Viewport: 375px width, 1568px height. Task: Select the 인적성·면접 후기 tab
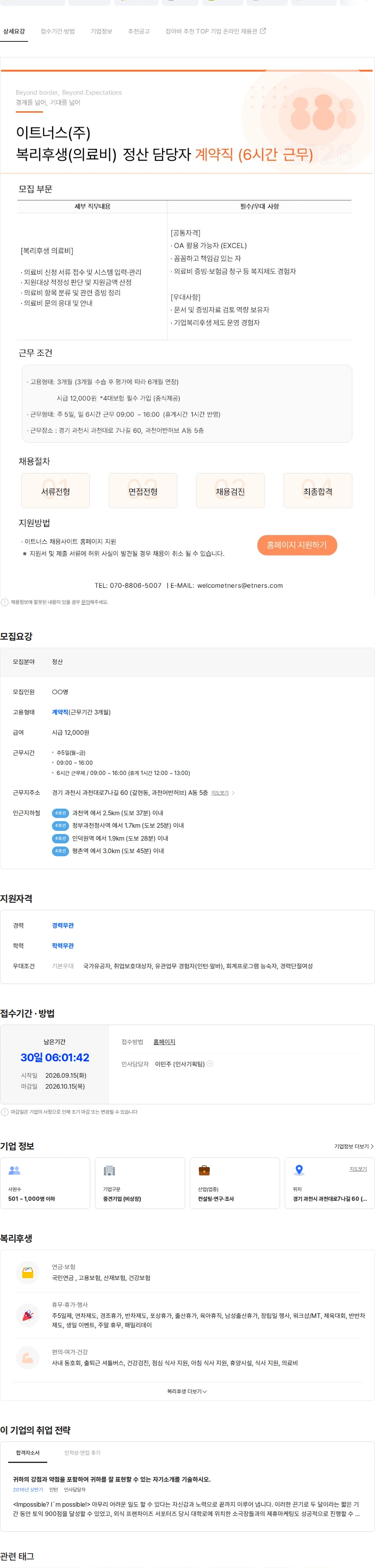point(82,1453)
